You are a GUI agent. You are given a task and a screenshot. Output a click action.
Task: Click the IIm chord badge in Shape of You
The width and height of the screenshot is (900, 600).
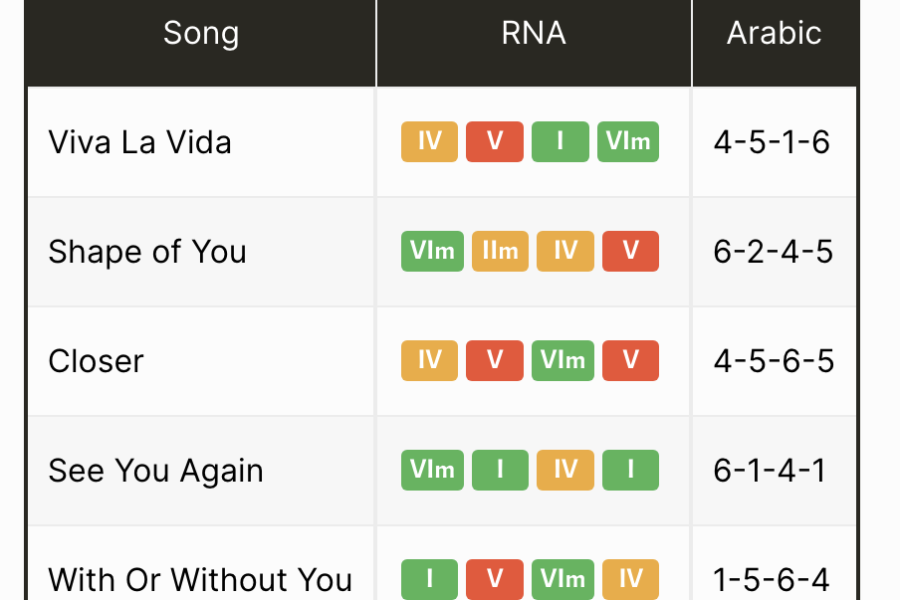(x=500, y=251)
